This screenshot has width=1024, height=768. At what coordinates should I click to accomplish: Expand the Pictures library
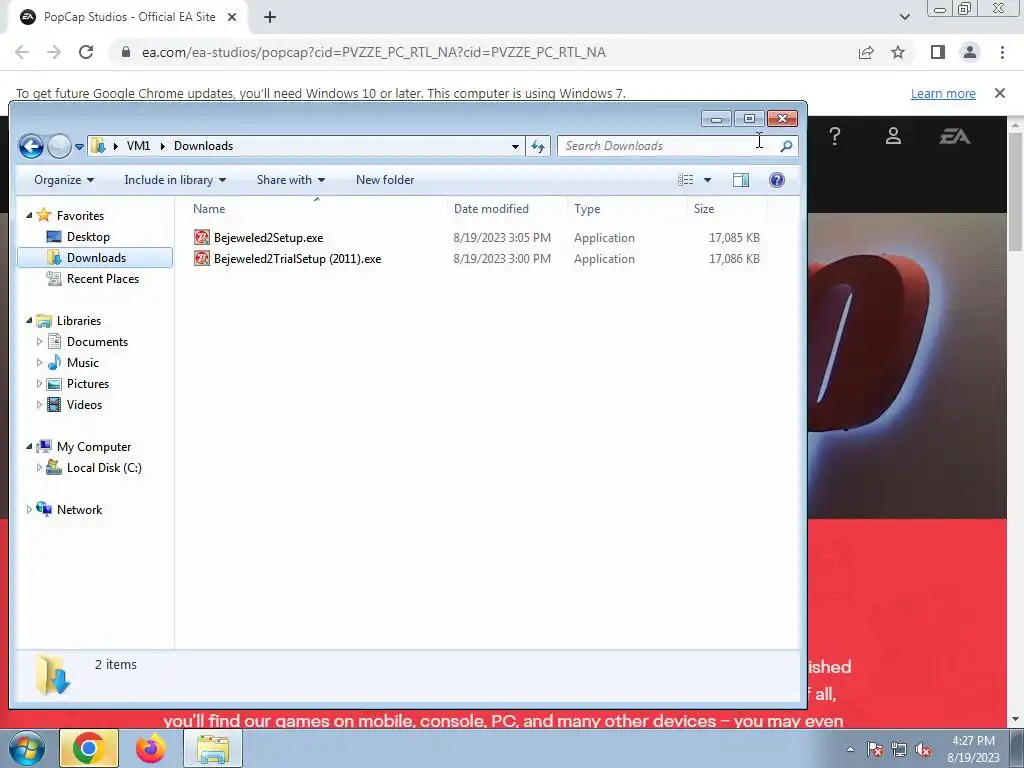coord(39,383)
